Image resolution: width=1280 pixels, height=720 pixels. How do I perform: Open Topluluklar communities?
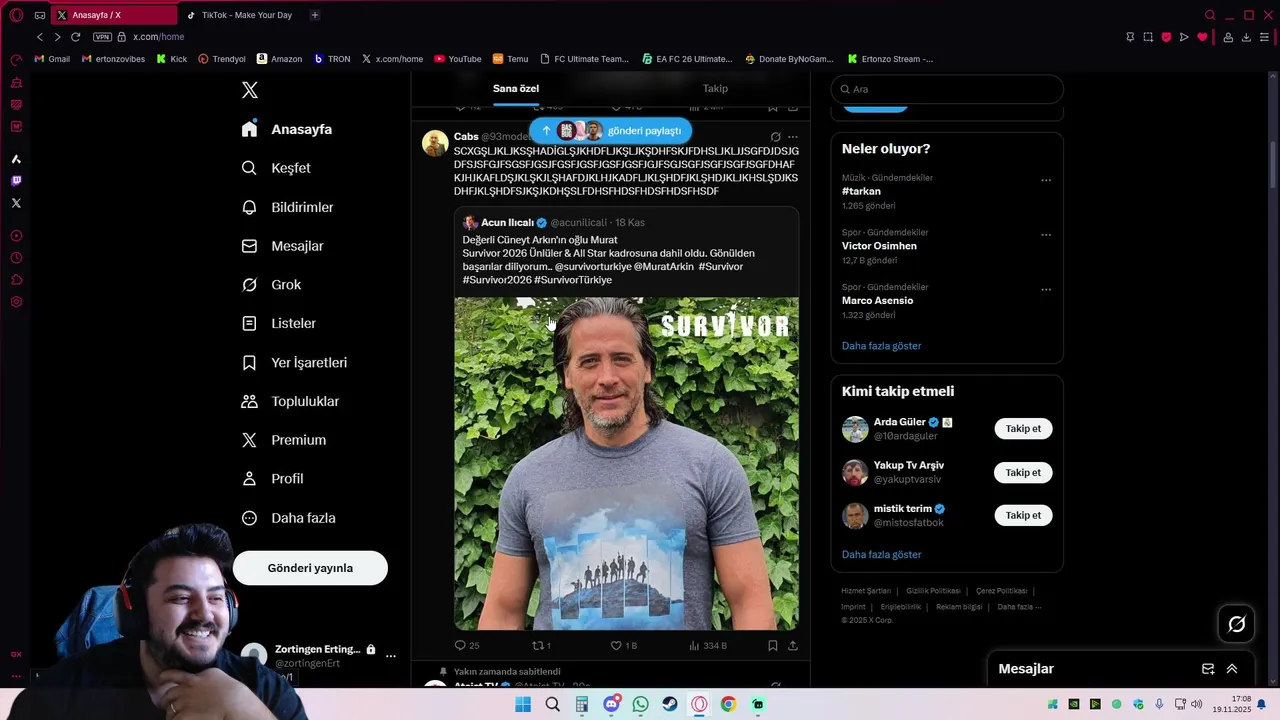pos(291,401)
